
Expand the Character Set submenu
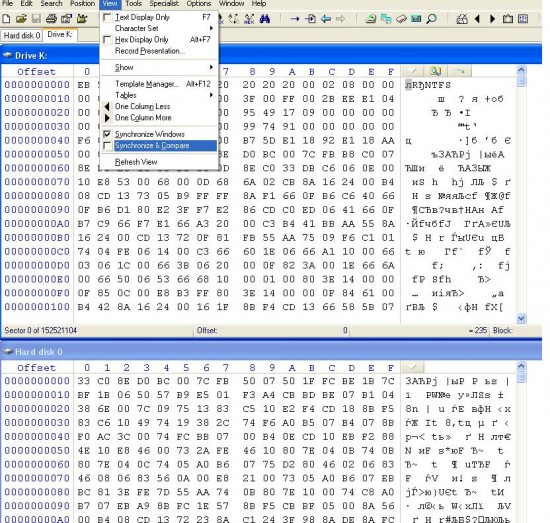tap(159, 28)
